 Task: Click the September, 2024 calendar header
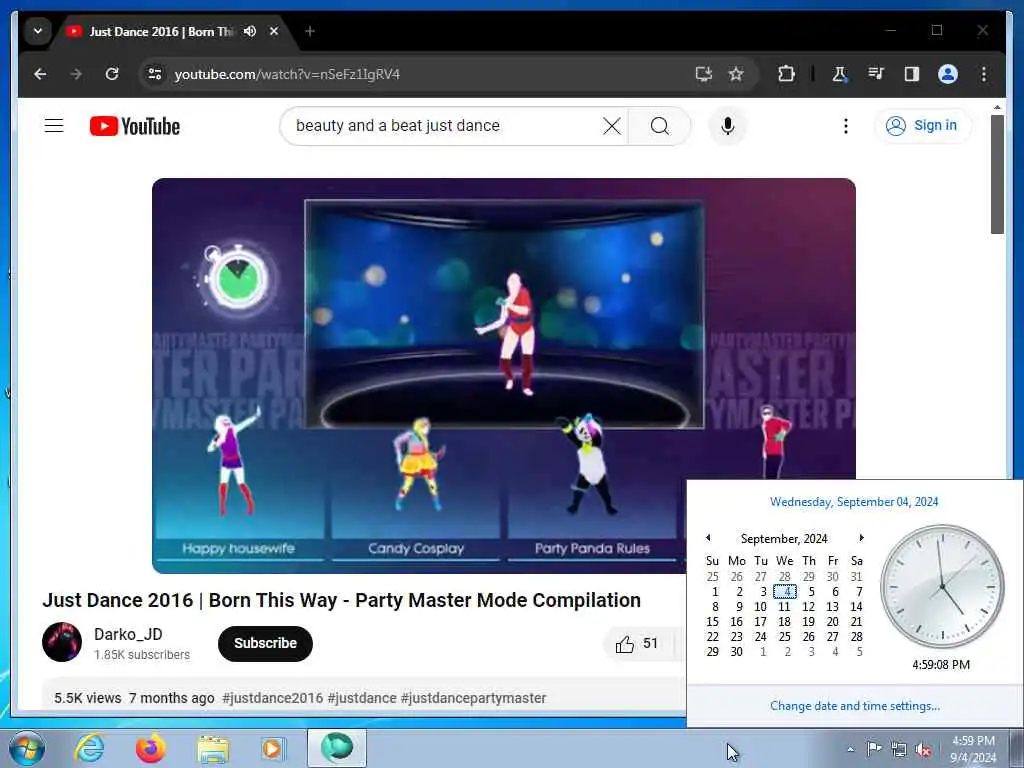pos(784,539)
